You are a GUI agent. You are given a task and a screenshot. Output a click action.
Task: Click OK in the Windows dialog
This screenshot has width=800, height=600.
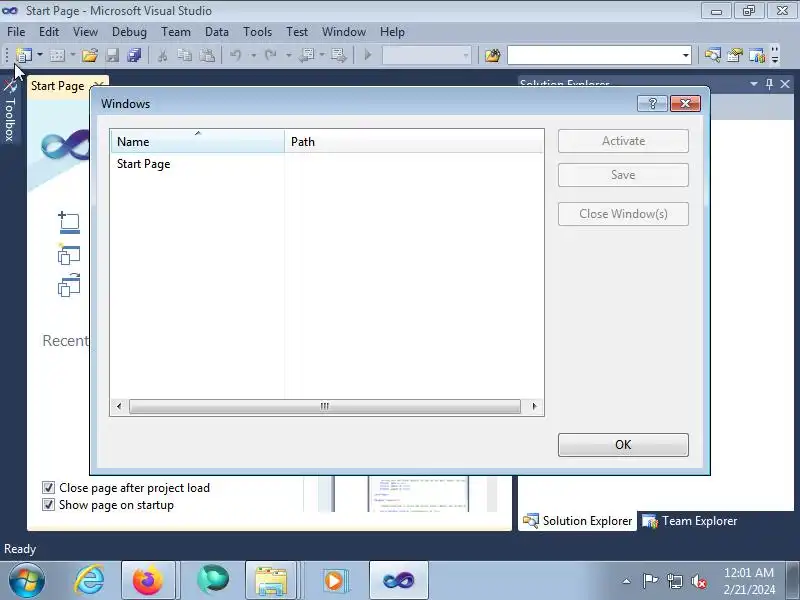(623, 445)
